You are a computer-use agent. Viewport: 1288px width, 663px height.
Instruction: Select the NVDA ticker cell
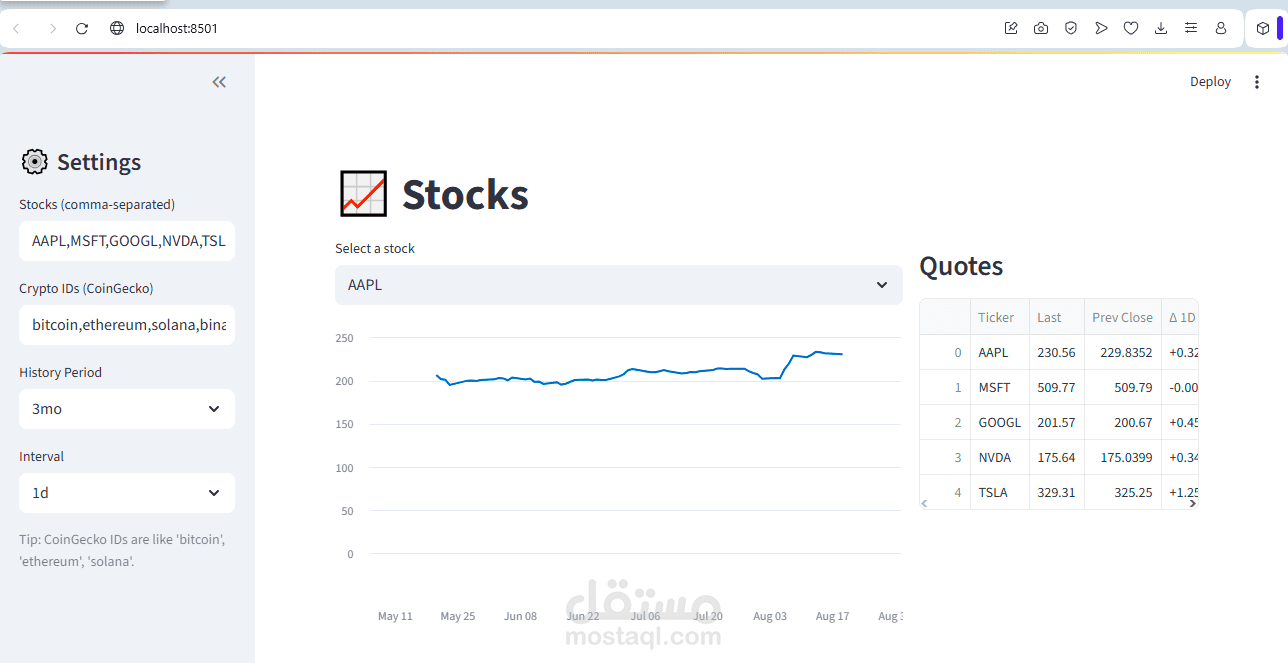tap(999, 457)
